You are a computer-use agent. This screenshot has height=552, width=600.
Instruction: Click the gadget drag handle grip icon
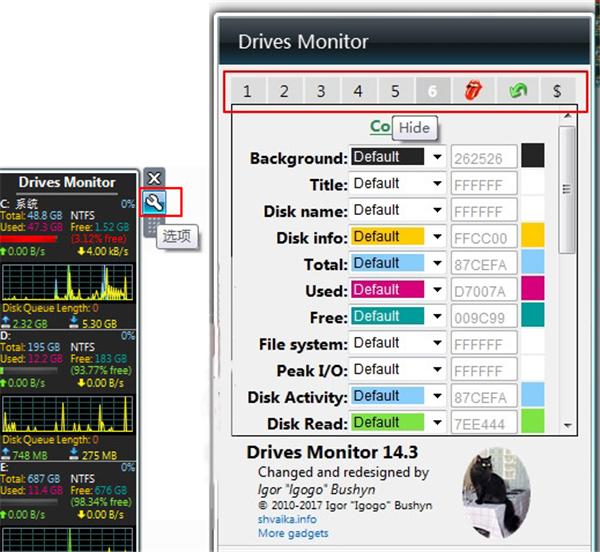[152, 226]
